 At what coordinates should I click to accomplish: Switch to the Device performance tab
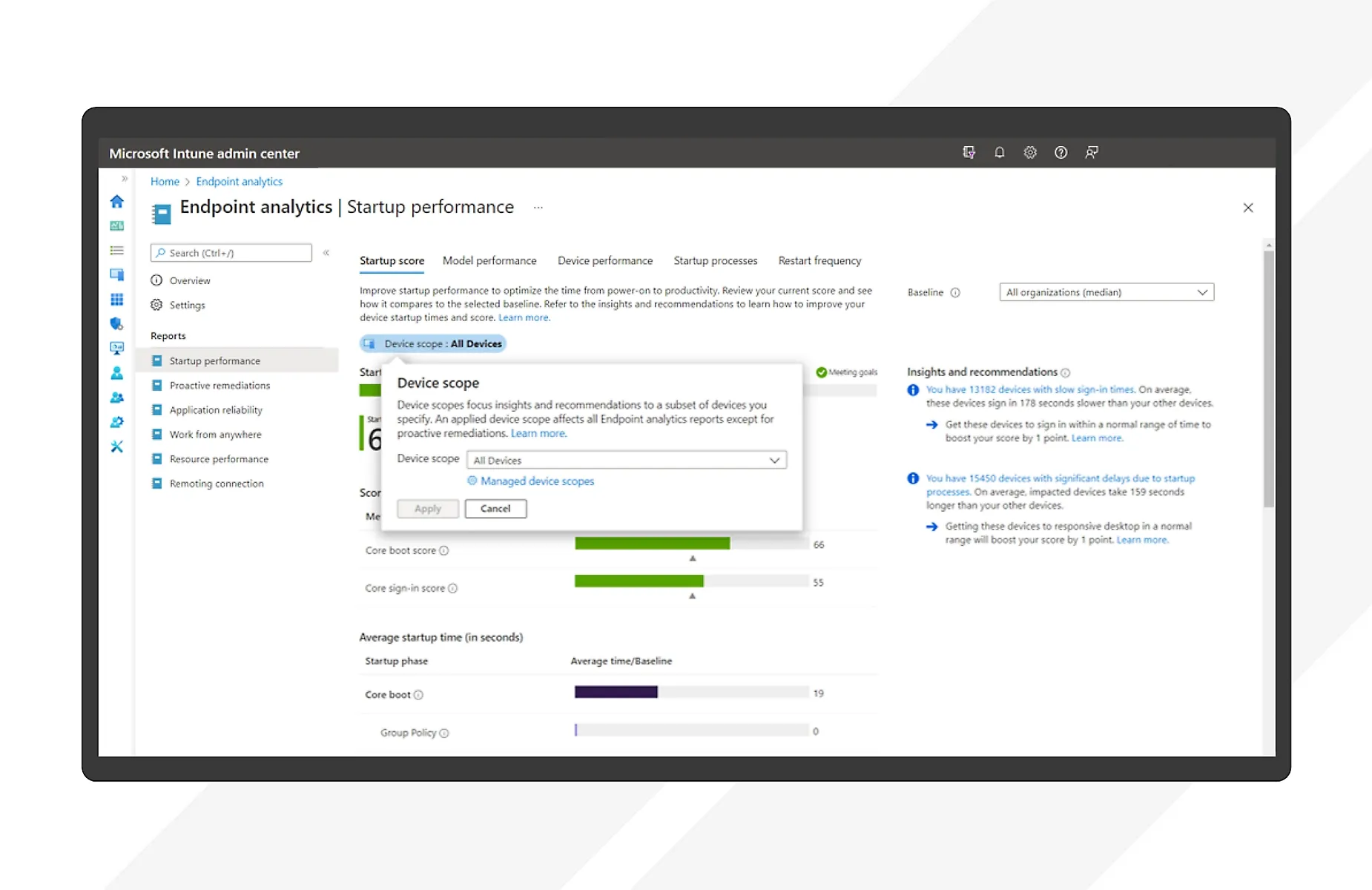click(605, 261)
